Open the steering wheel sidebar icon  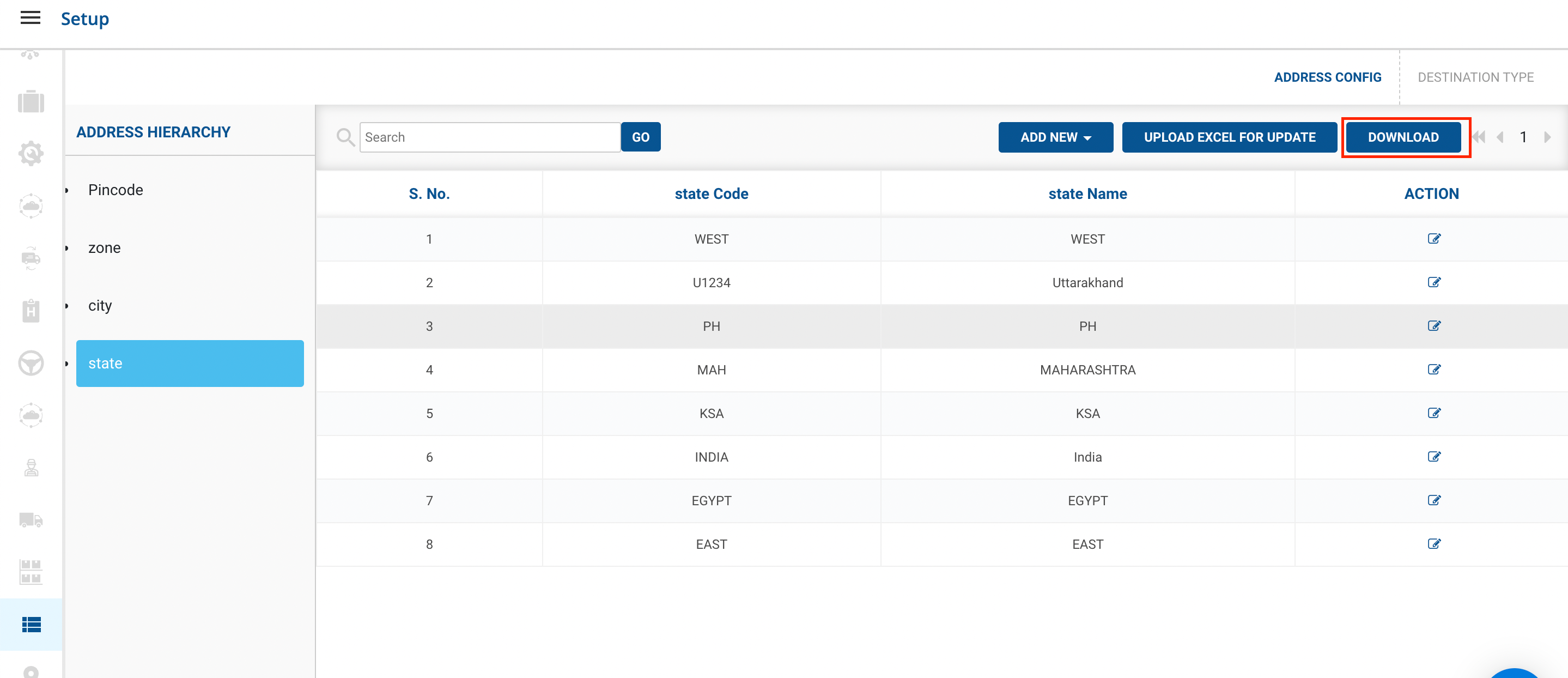31,363
